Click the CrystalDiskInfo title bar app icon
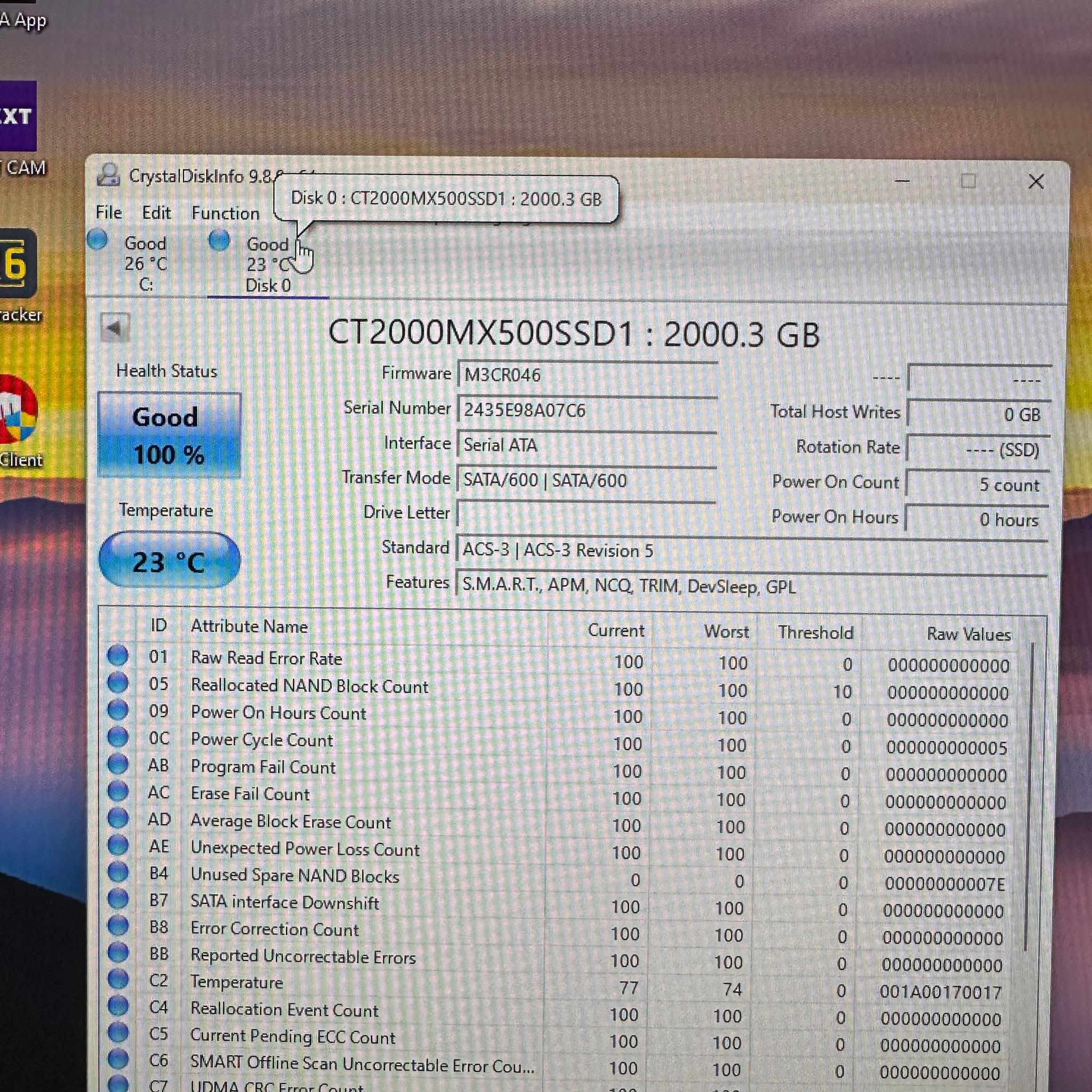The image size is (1092, 1092). pos(108,175)
